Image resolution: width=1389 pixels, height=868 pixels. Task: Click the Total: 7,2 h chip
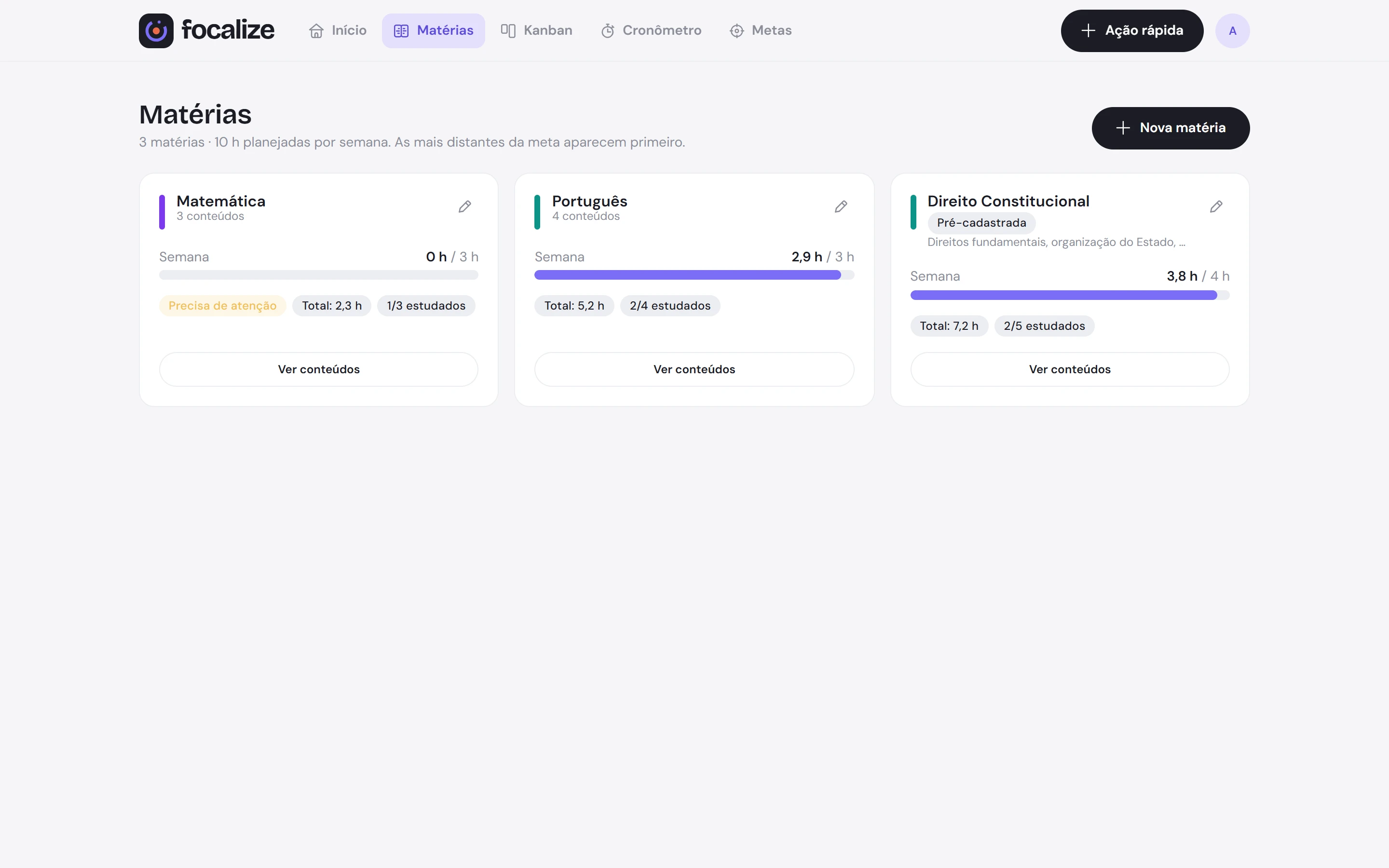[949, 326]
